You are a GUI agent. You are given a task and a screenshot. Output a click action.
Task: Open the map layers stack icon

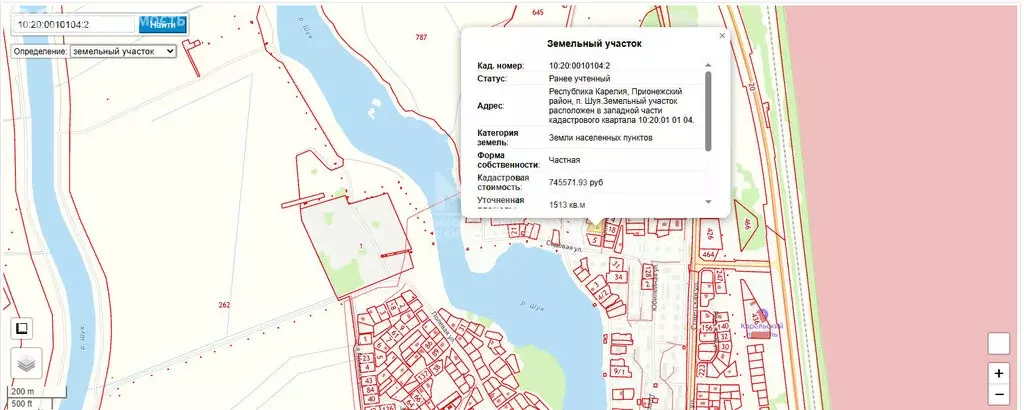(x=23, y=364)
